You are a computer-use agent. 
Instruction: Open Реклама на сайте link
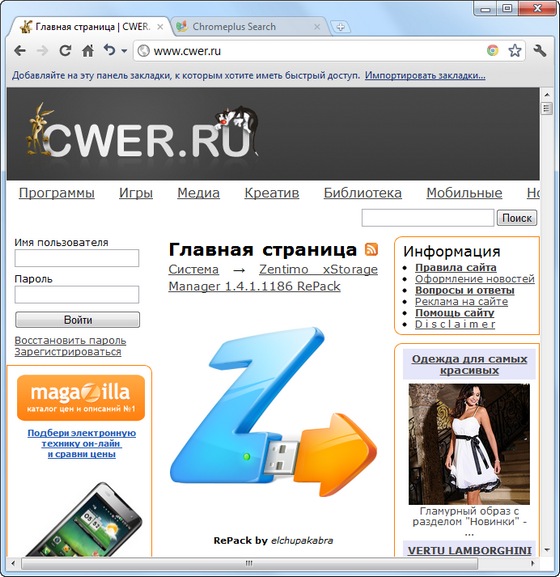coord(461,302)
